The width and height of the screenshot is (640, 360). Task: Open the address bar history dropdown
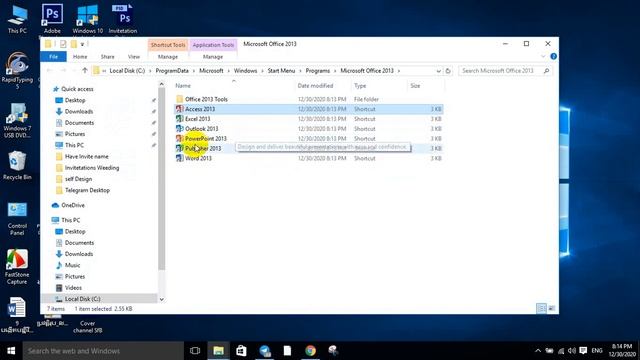(x=438, y=71)
